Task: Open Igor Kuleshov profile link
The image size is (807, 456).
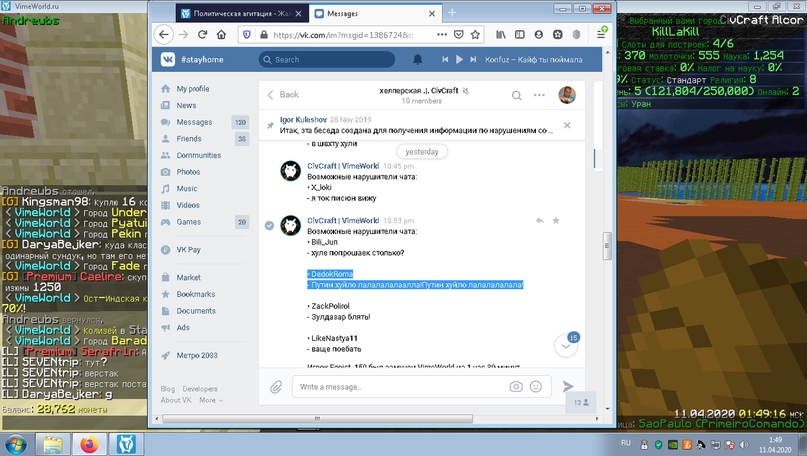Action: click(303, 119)
